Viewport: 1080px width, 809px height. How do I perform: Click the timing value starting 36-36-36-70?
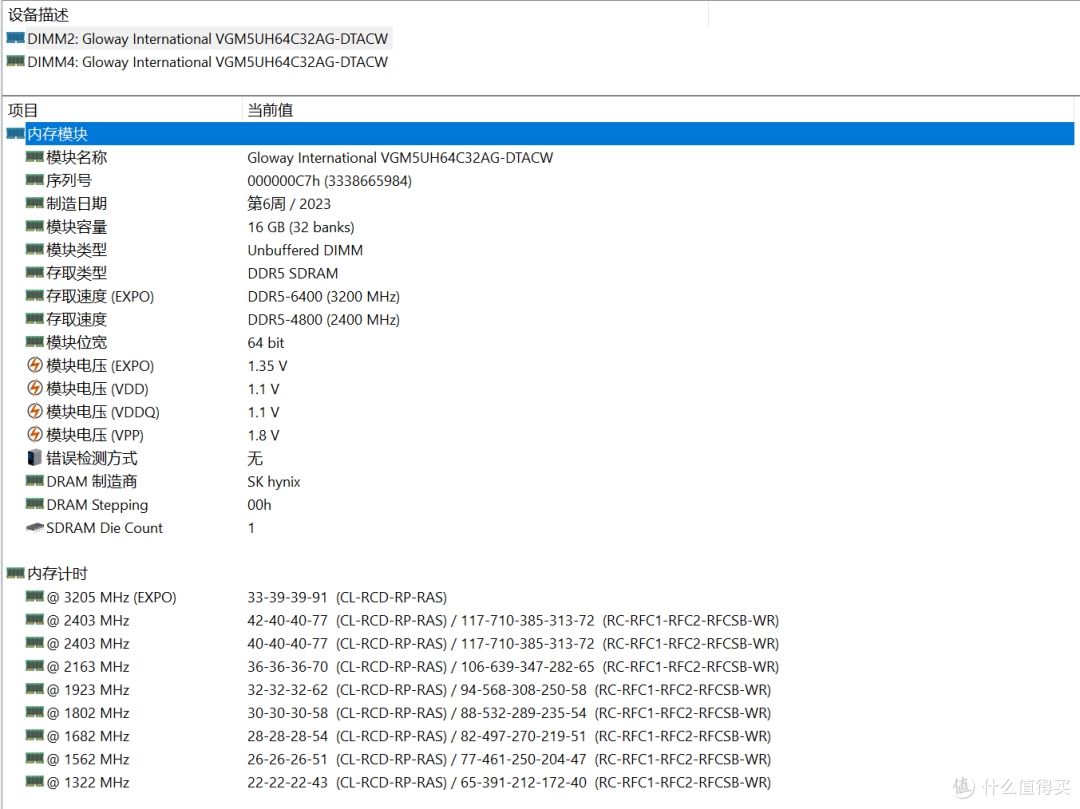pyautogui.click(x=513, y=666)
